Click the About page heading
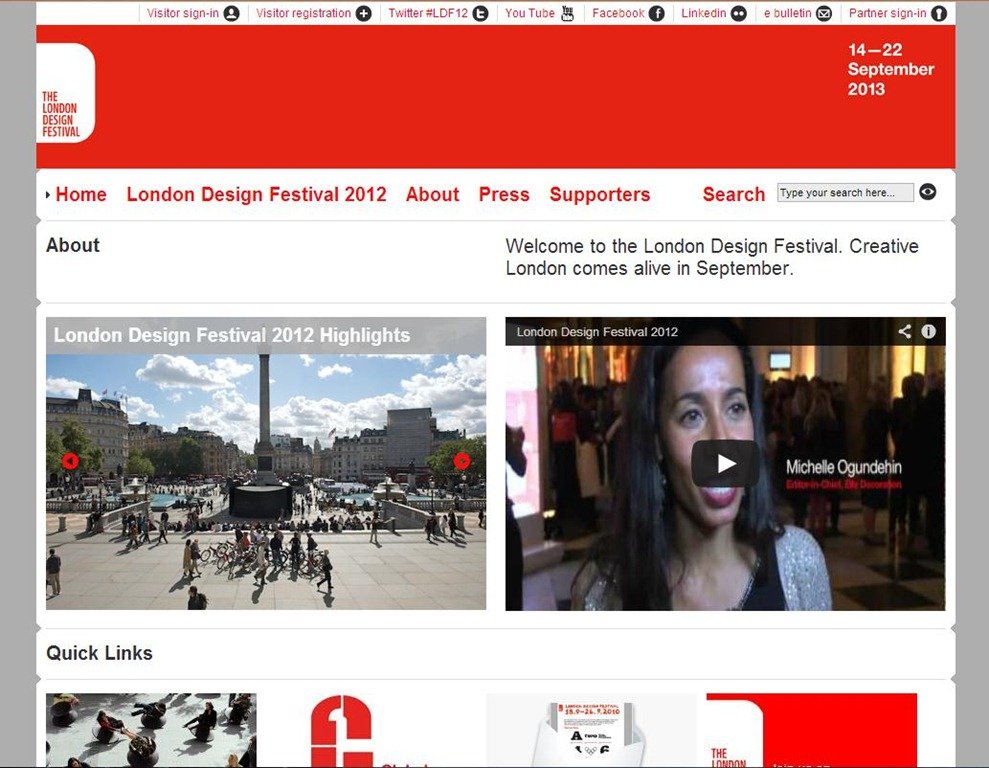The width and height of the screenshot is (989, 768). 73,245
